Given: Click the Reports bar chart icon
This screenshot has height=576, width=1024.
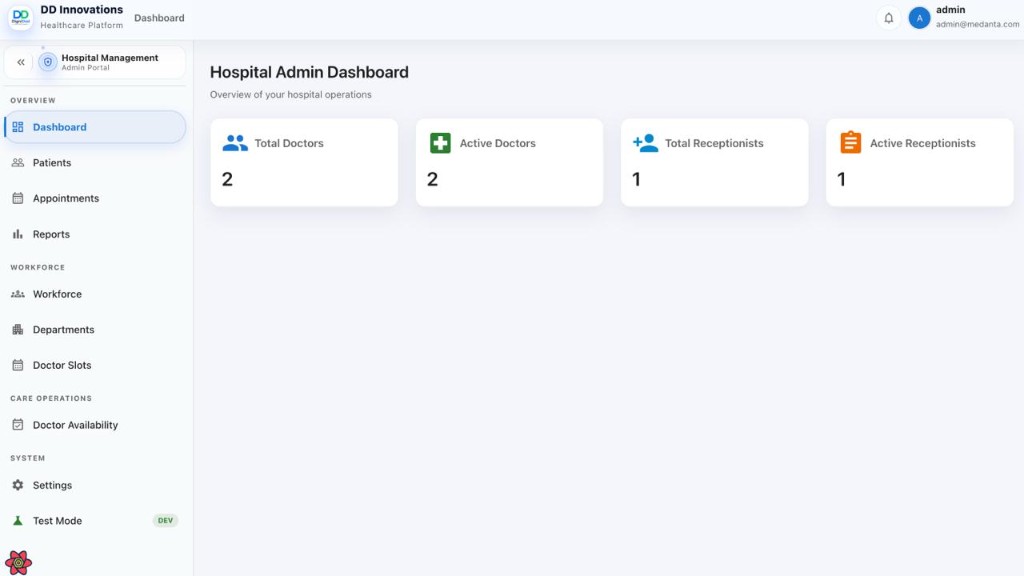Looking at the screenshot, I should coord(18,234).
